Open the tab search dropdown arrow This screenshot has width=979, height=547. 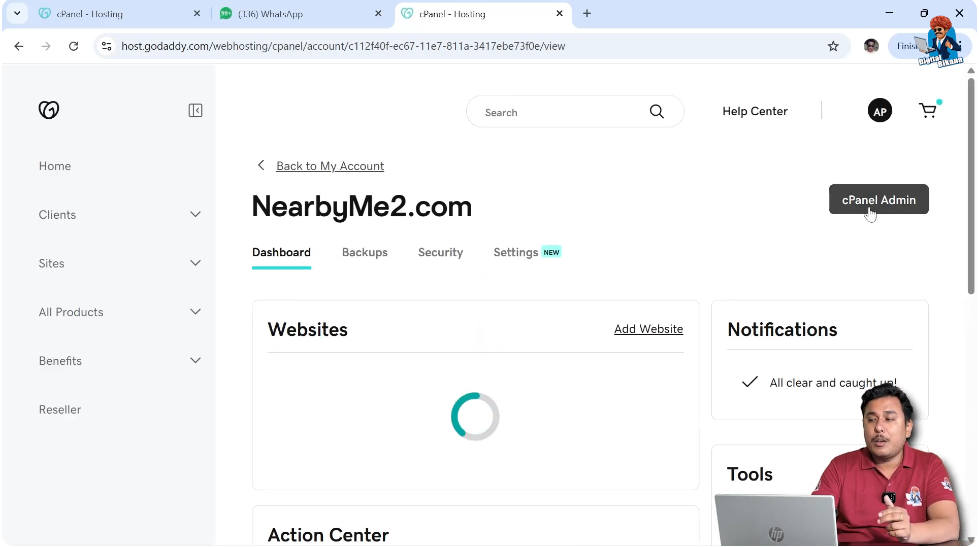coord(17,13)
